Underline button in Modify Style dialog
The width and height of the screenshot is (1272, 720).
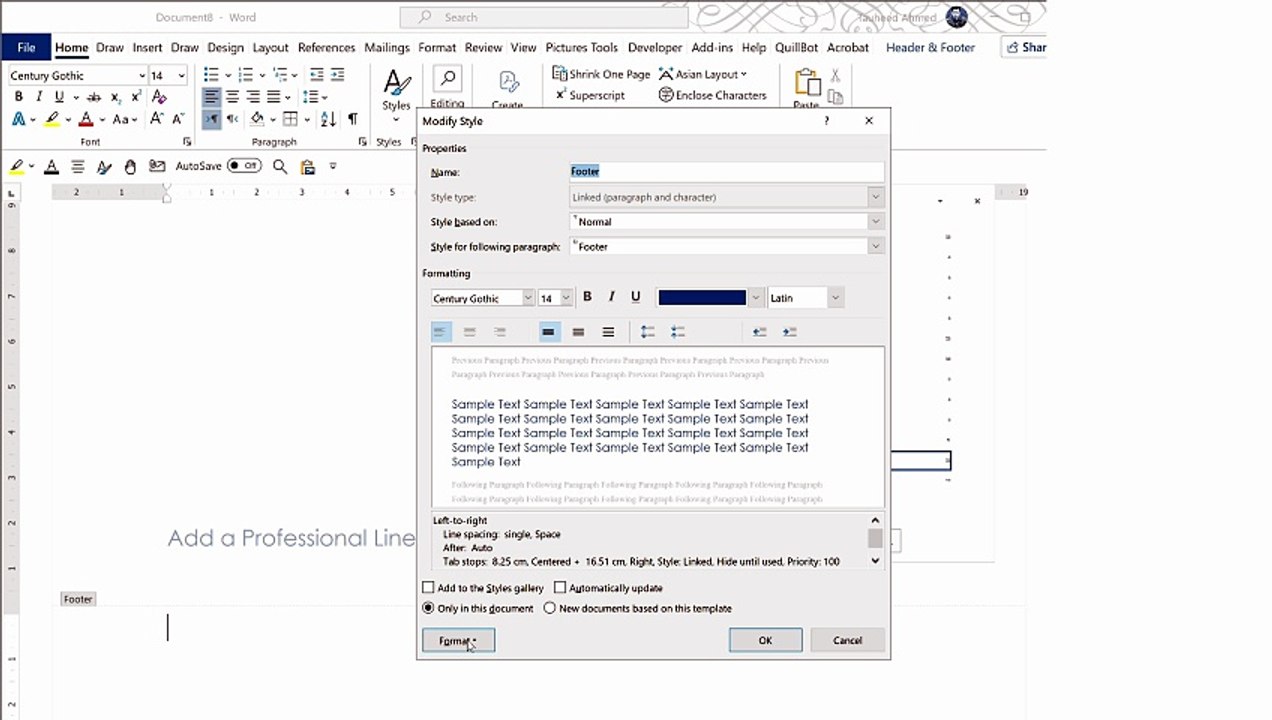pos(635,297)
